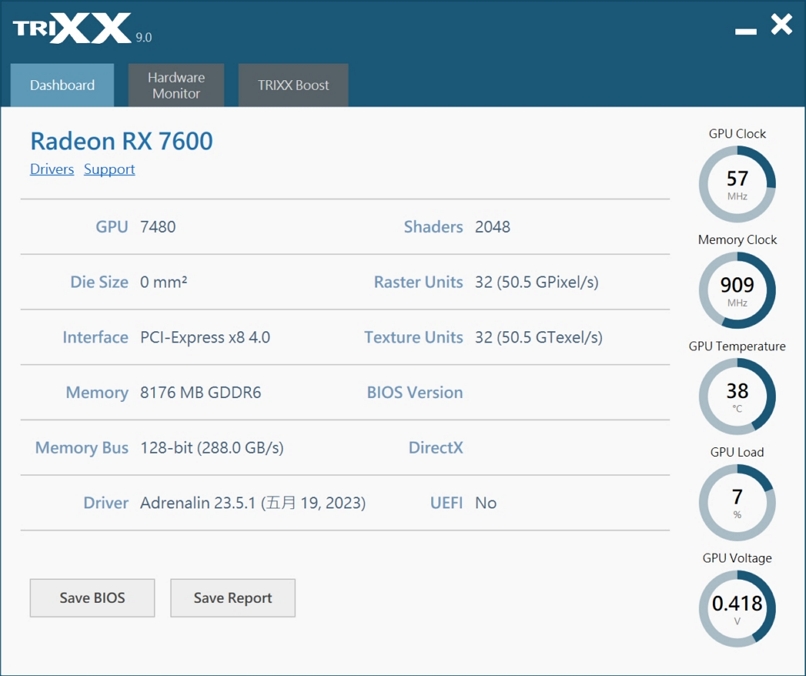Click the UEFI label
806x676 pixels.
point(447,503)
